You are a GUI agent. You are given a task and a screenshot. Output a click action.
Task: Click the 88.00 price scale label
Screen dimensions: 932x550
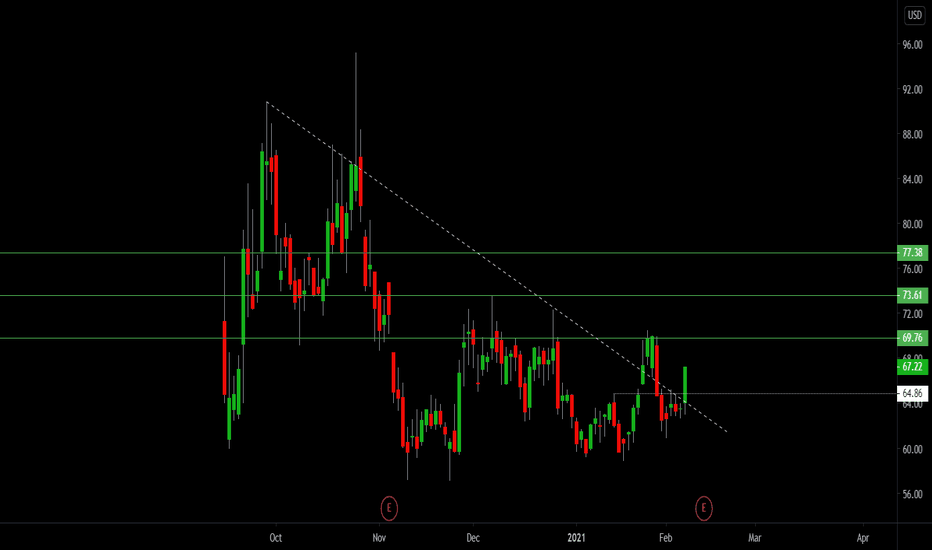pyautogui.click(x=912, y=135)
